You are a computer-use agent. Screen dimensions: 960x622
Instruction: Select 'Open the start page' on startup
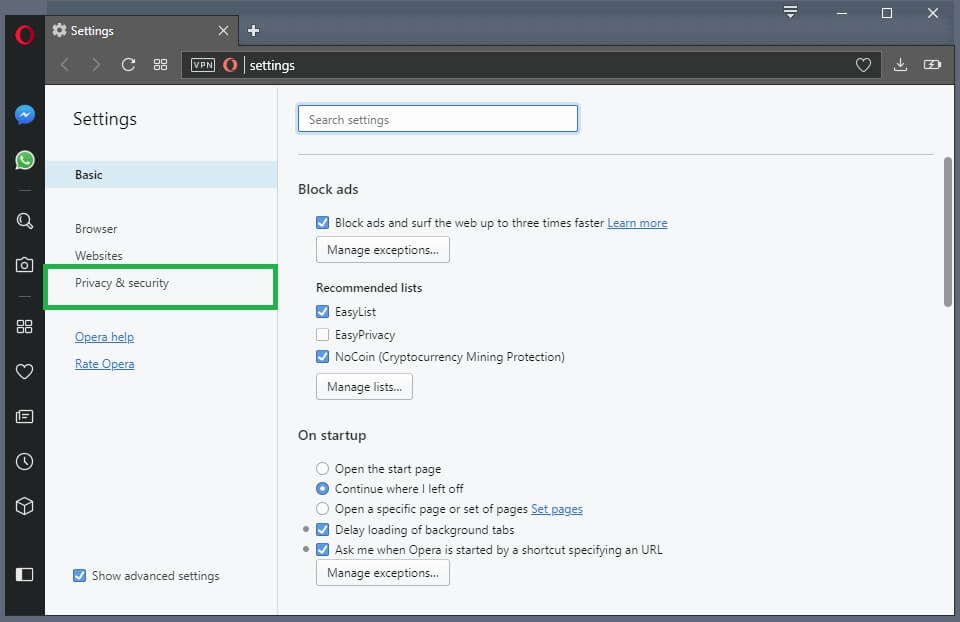coord(322,468)
